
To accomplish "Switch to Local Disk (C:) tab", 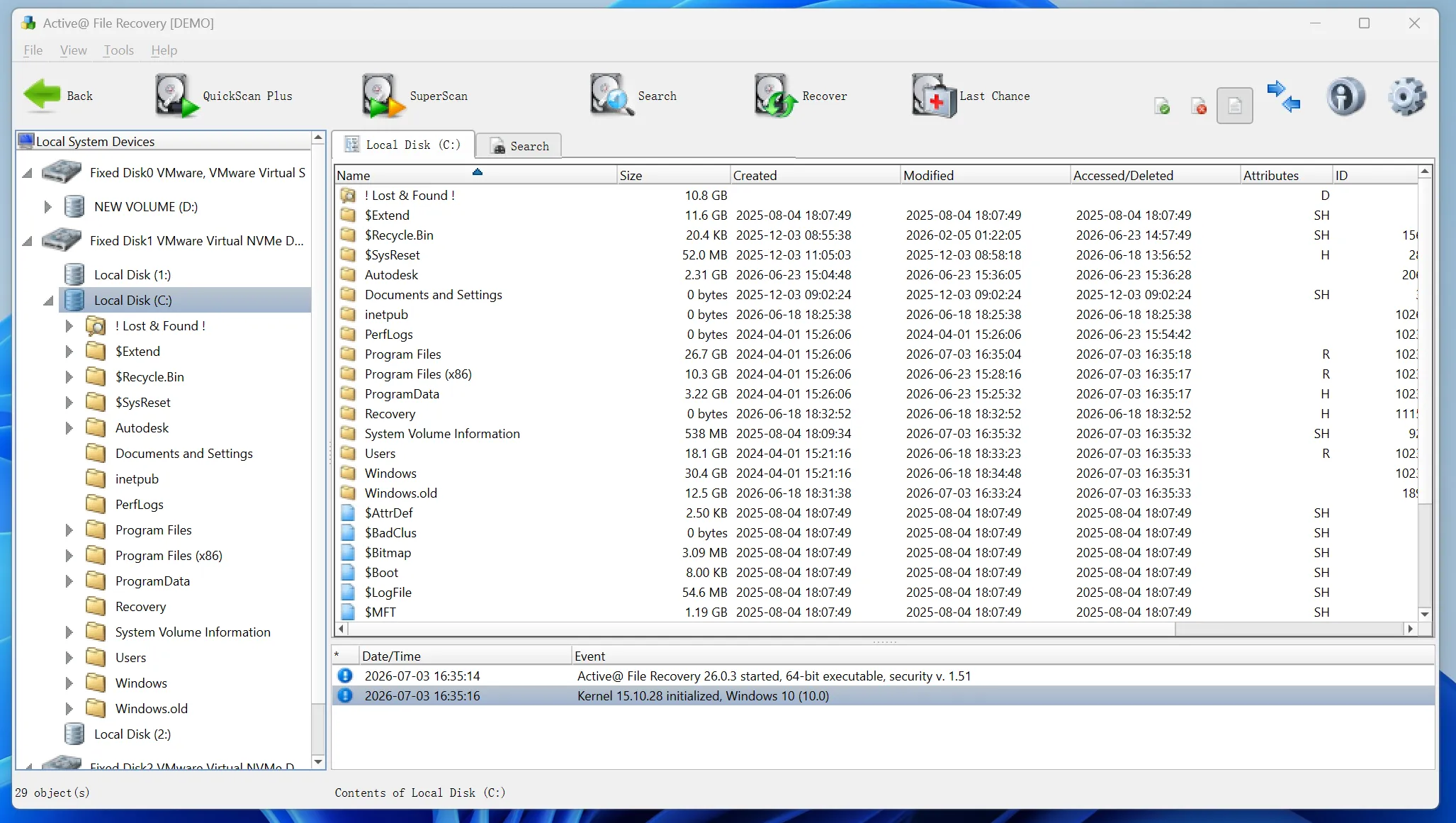I will 402,145.
